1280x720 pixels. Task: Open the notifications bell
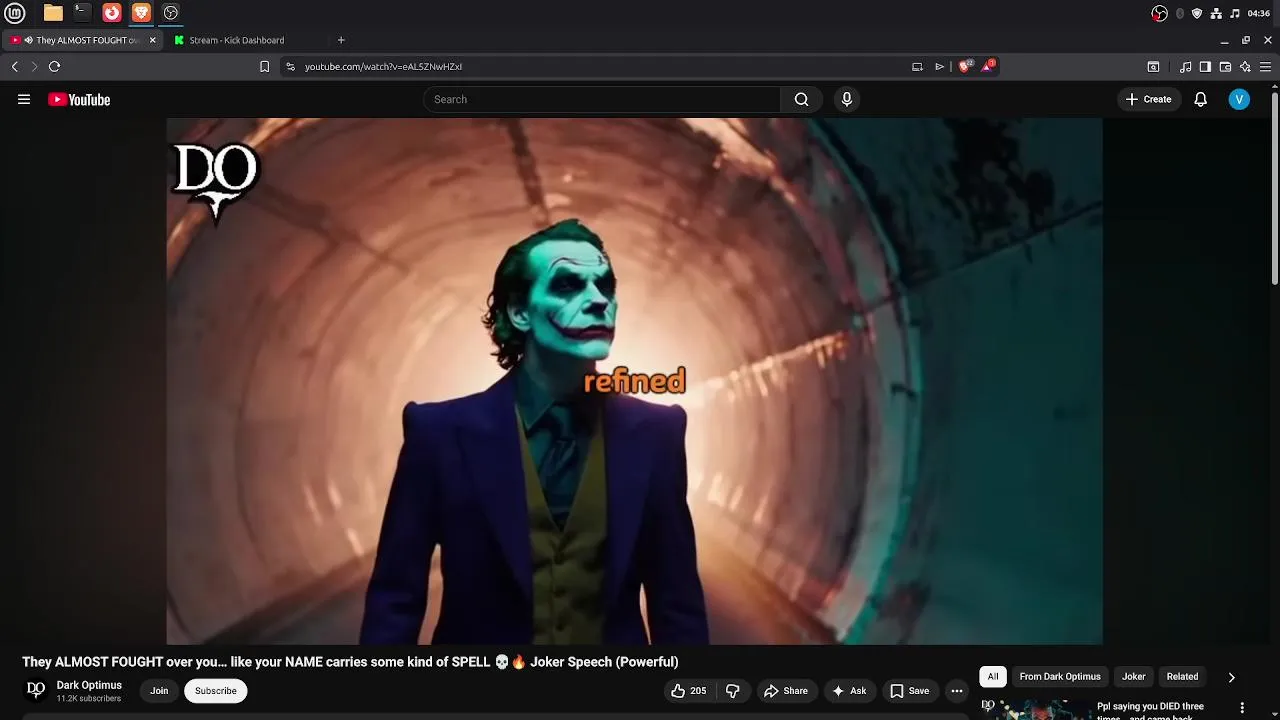point(1201,99)
